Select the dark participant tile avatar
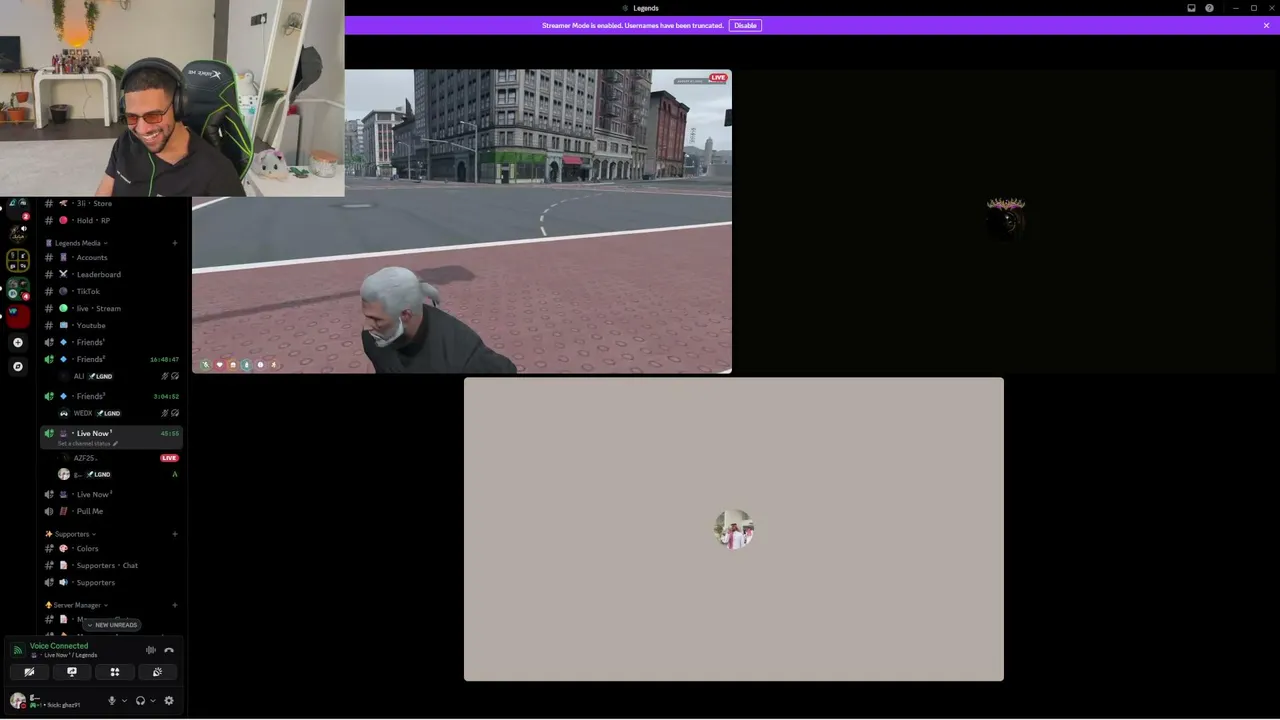The height and width of the screenshot is (720, 1280). 1006,219
